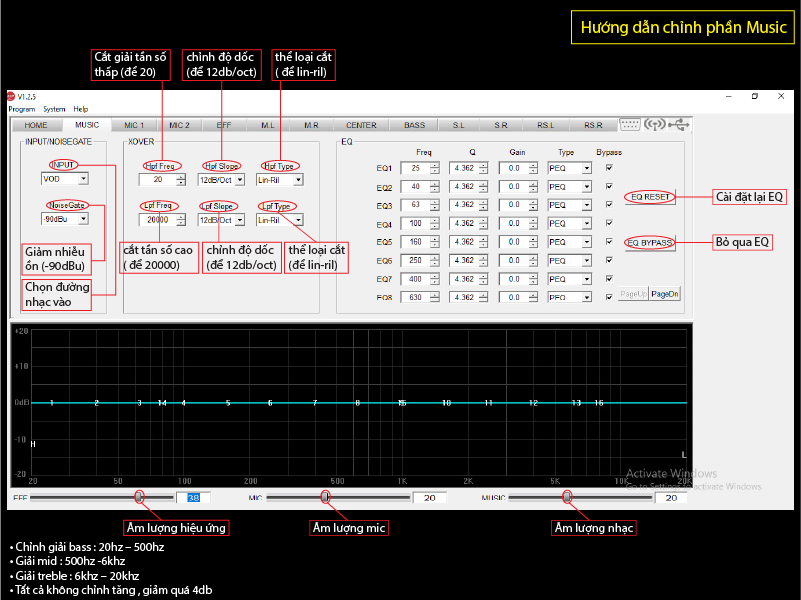Click the EQ RESET button
This screenshot has width=801, height=600.
[x=650, y=197]
